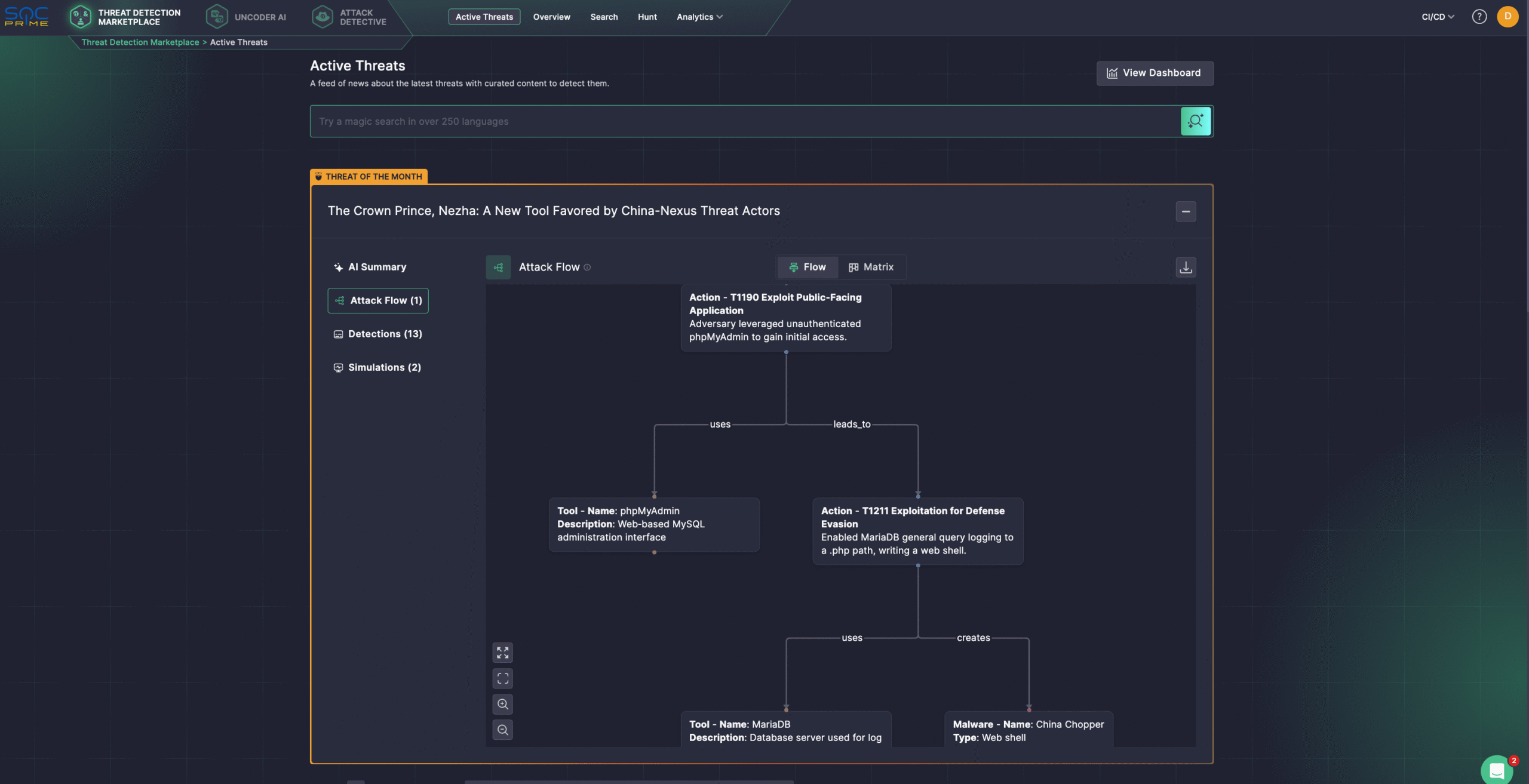The image size is (1529, 784).
Task: Click the magic search icon button
Action: 1195,121
